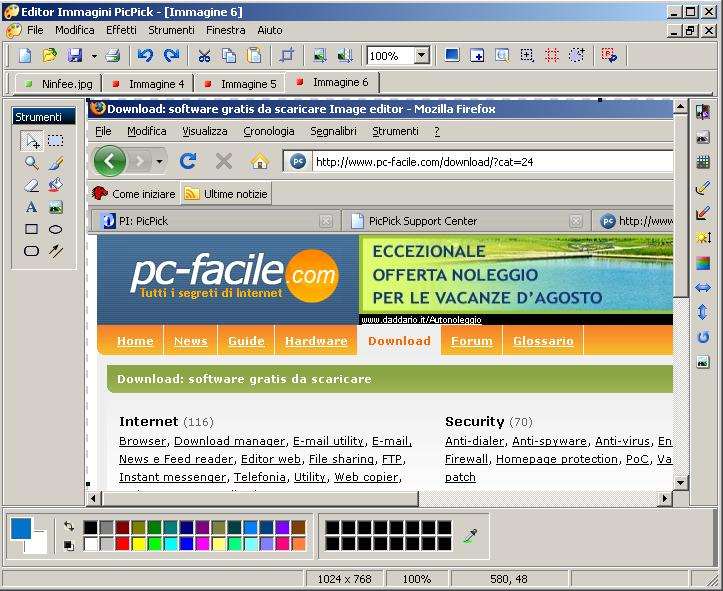
Task: Click the Undo arrow in toolbar
Action: coord(145,56)
